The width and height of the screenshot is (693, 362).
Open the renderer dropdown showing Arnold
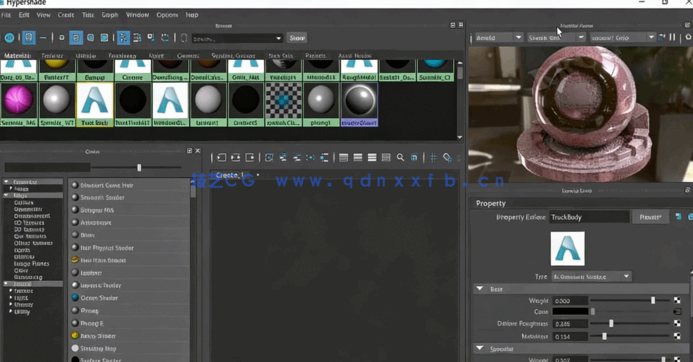[x=499, y=38]
